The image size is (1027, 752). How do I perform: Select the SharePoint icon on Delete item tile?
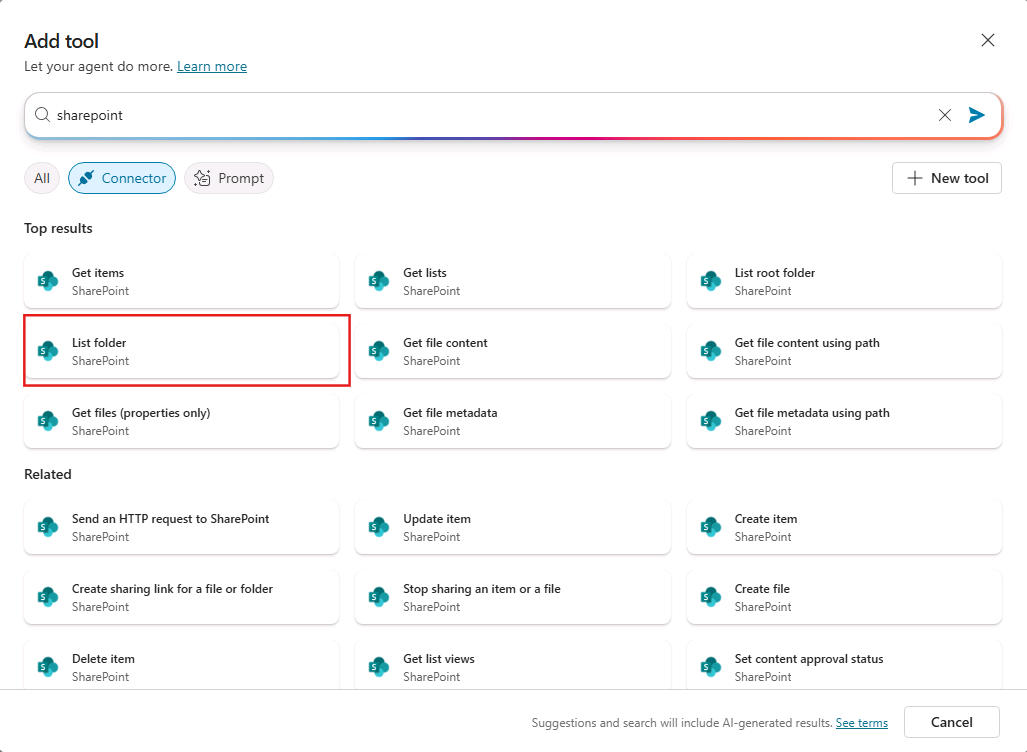click(47, 667)
